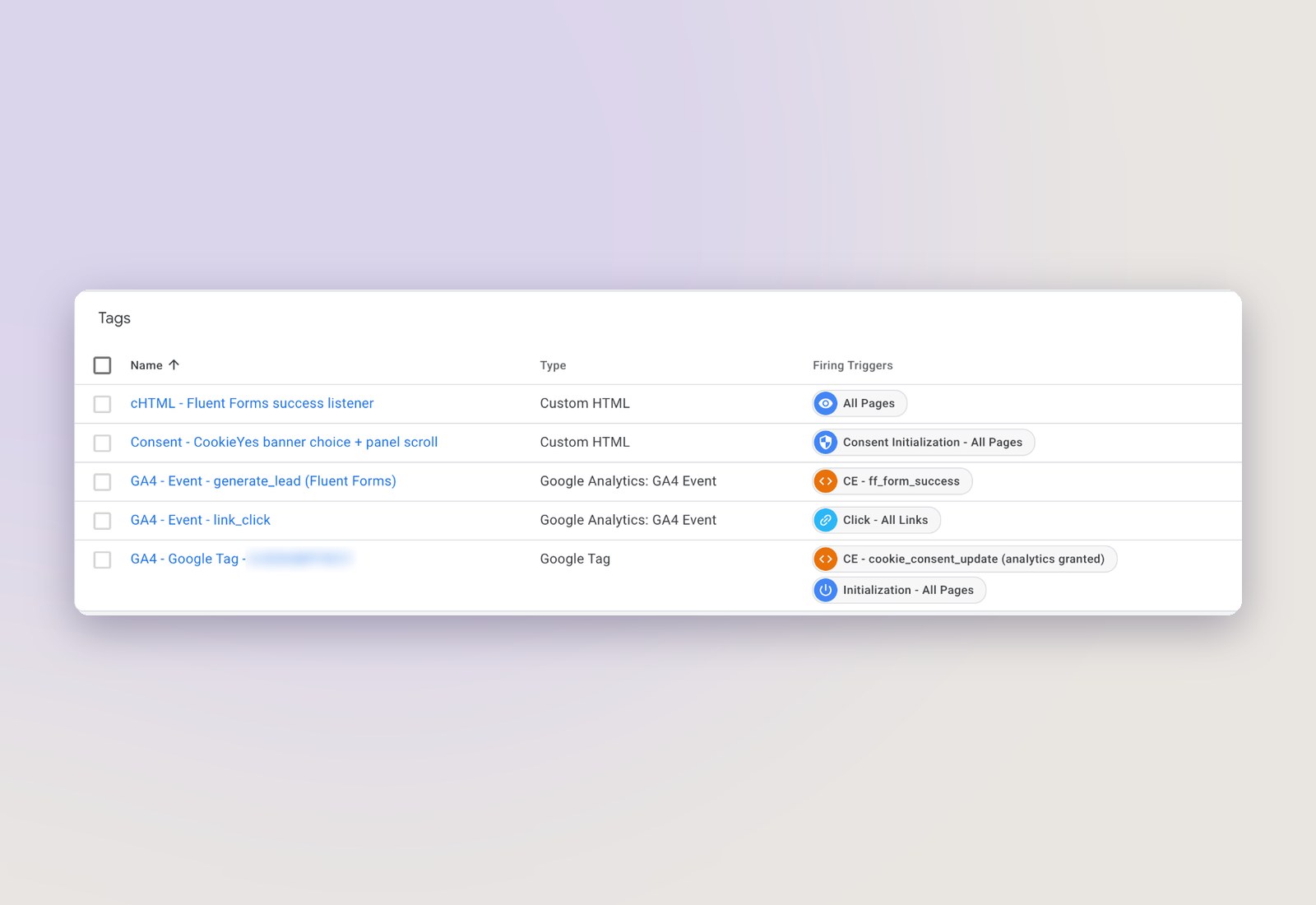1316x905 pixels.
Task: Open Initialization - All Pages trigger chip
Action: pos(899,590)
